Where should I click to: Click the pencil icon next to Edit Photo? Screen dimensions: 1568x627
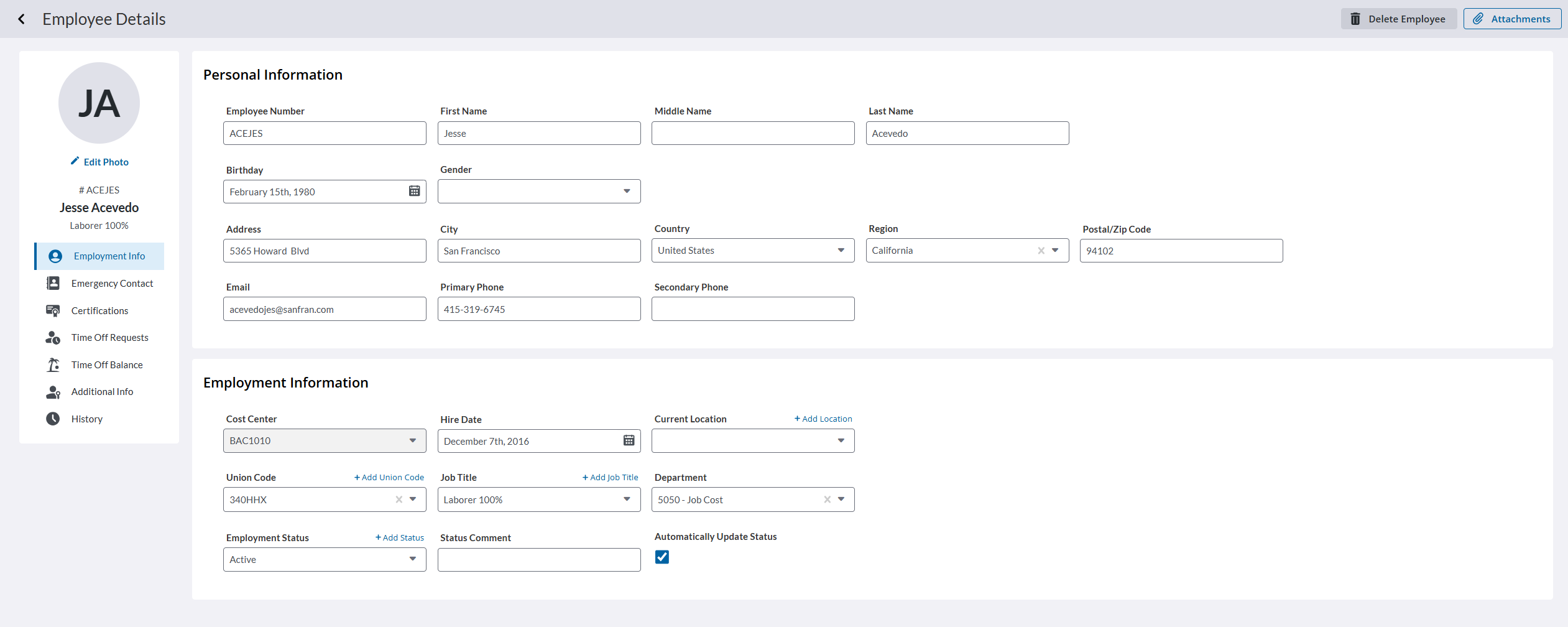pos(75,161)
